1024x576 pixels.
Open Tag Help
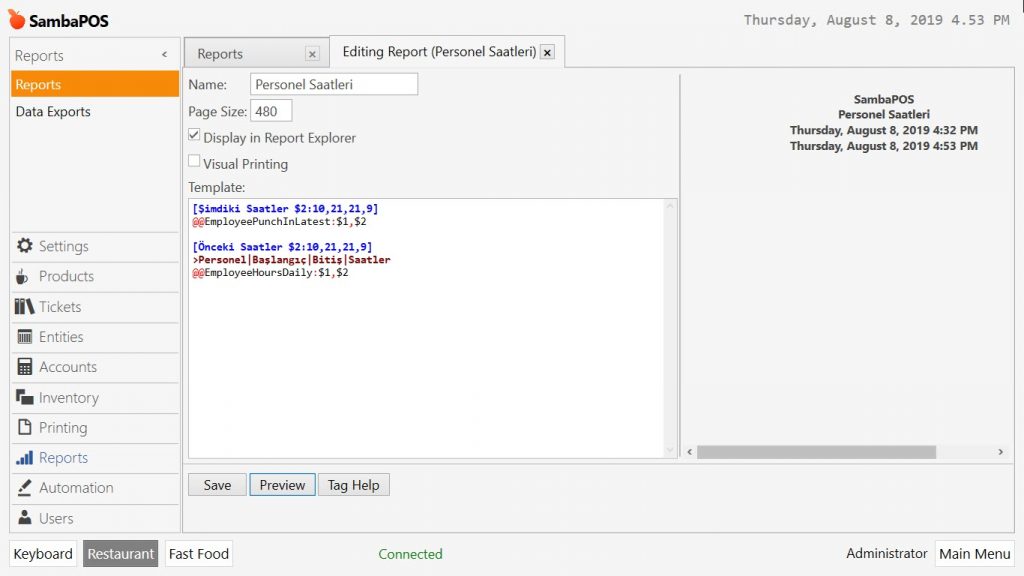click(353, 485)
